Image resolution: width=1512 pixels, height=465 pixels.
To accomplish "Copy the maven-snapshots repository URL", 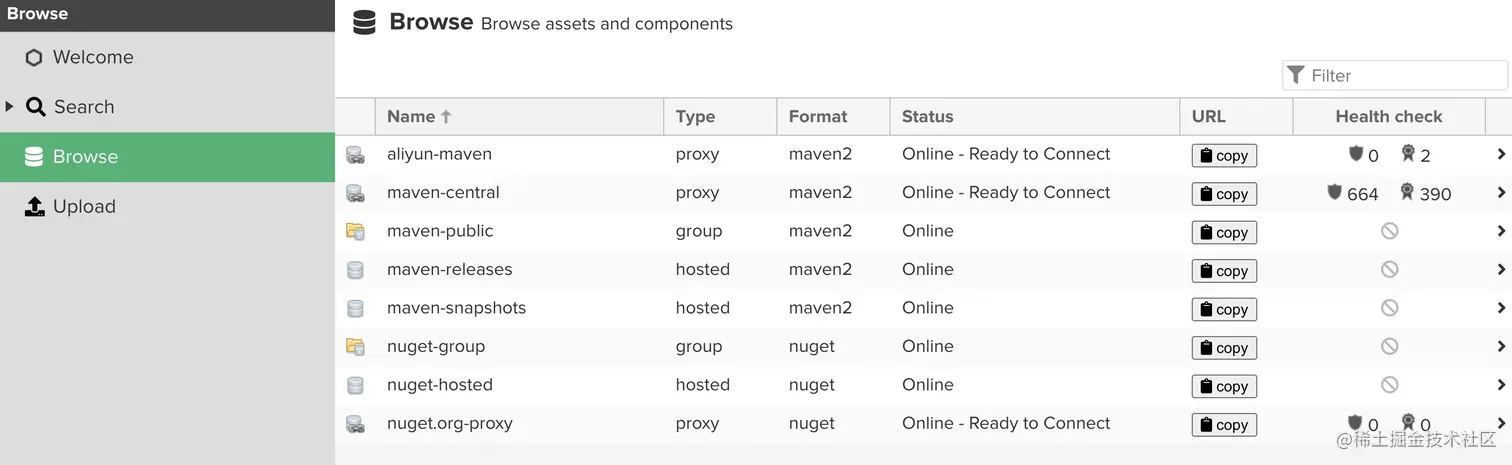I will 1224,309.
